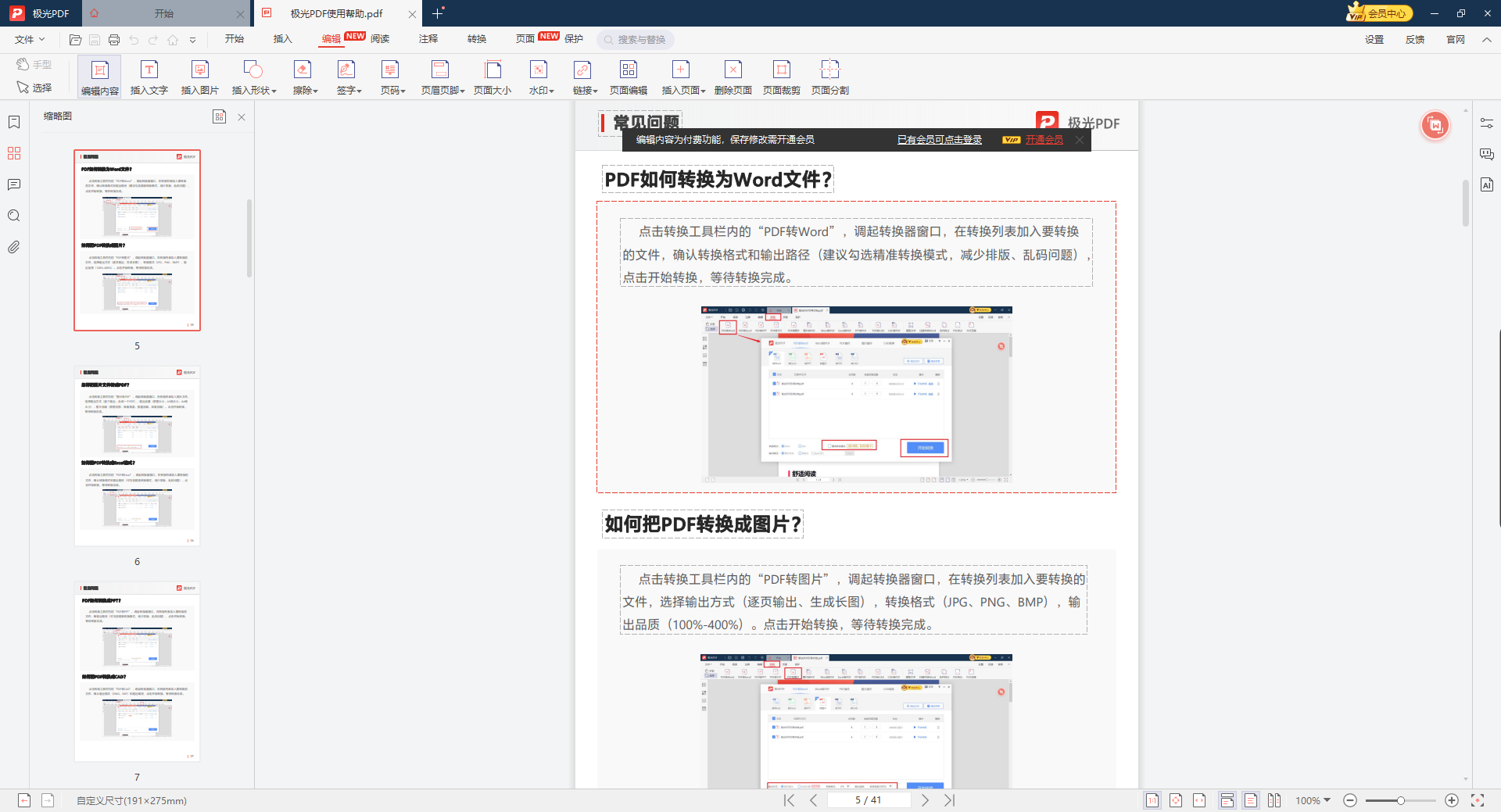Select the 编辑内容 (edit content) tool
The image size is (1501, 812).
(x=99, y=76)
